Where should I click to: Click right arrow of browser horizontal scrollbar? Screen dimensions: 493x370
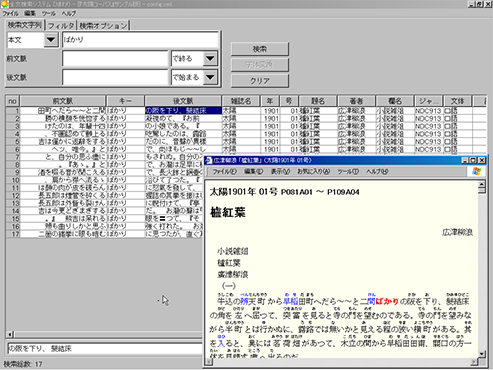coord(474,362)
